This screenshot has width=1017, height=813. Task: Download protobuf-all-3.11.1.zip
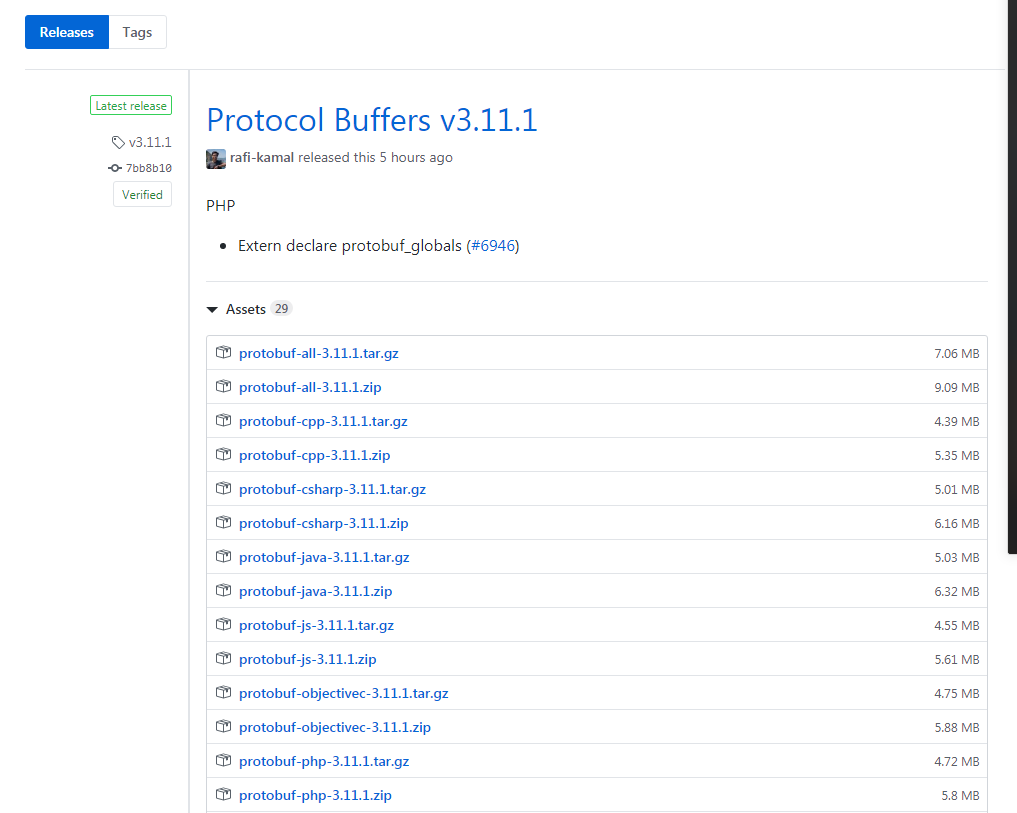click(x=310, y=387)
